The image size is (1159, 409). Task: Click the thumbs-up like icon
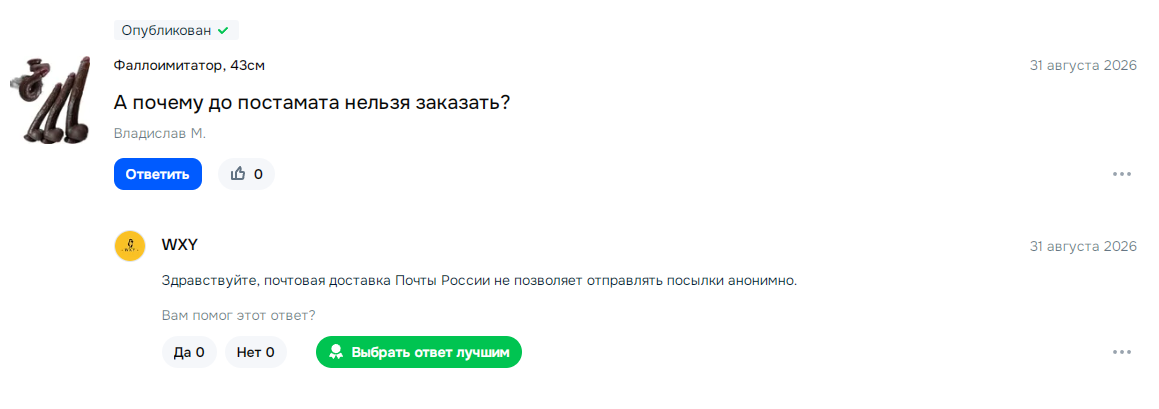coord(238,174)
